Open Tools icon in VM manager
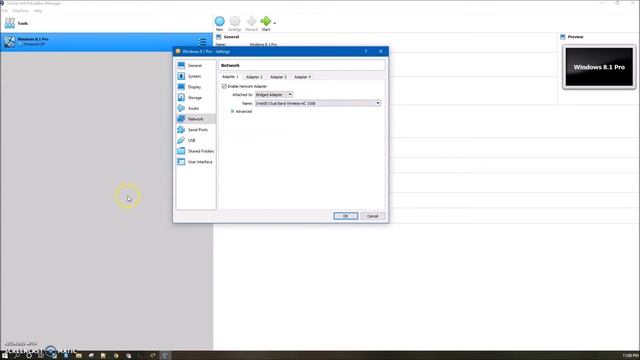Viewport: 640px width, 360px height. point(10,23)
